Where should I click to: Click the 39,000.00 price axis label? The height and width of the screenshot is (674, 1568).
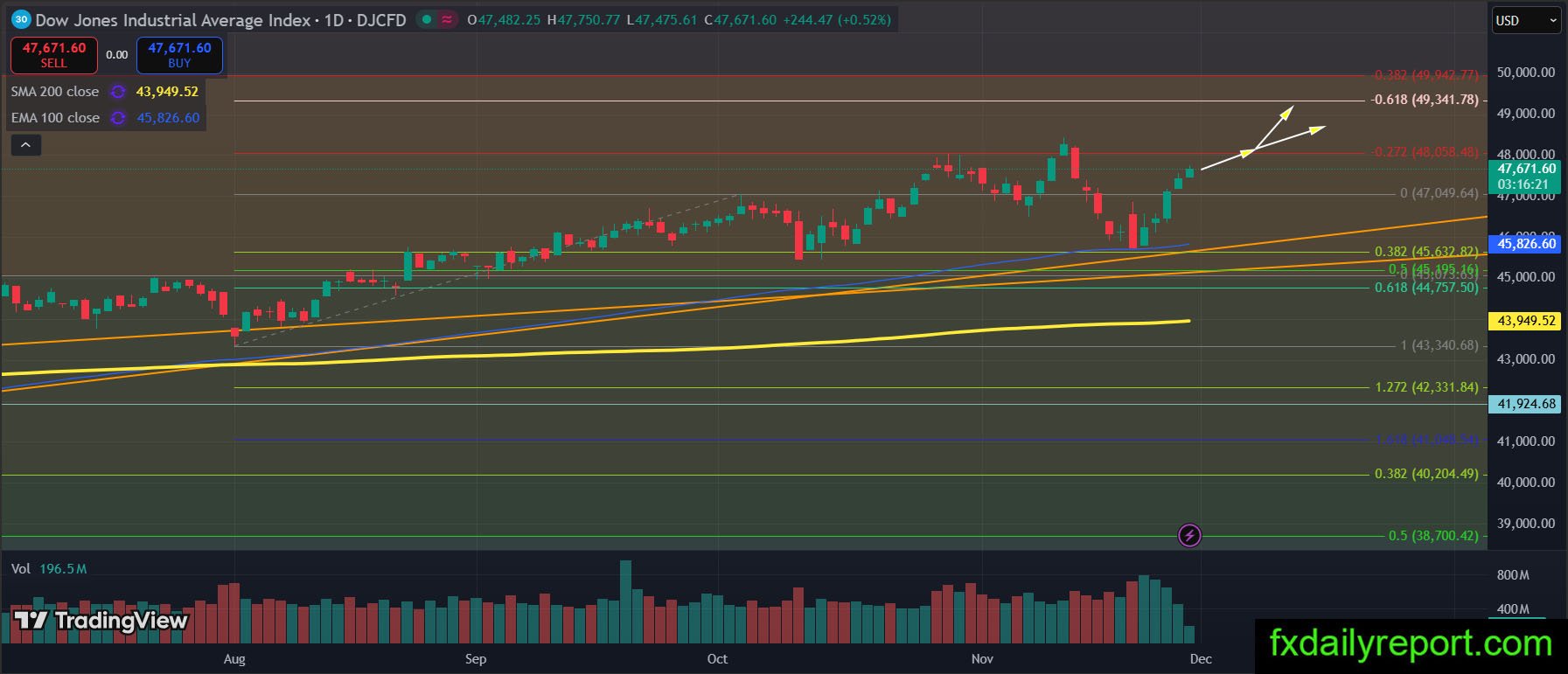pyautogui.click(x=1526, y=524)
